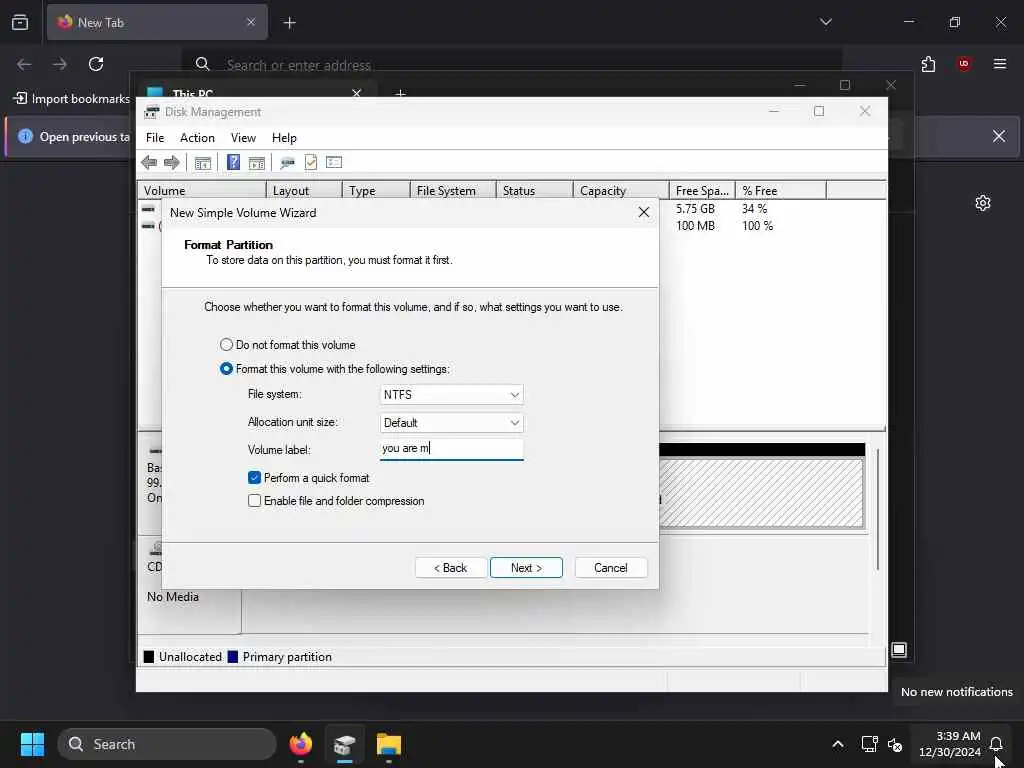Click the black Unallocated legend swatch
1024x768 pixels.
point(149,657)
